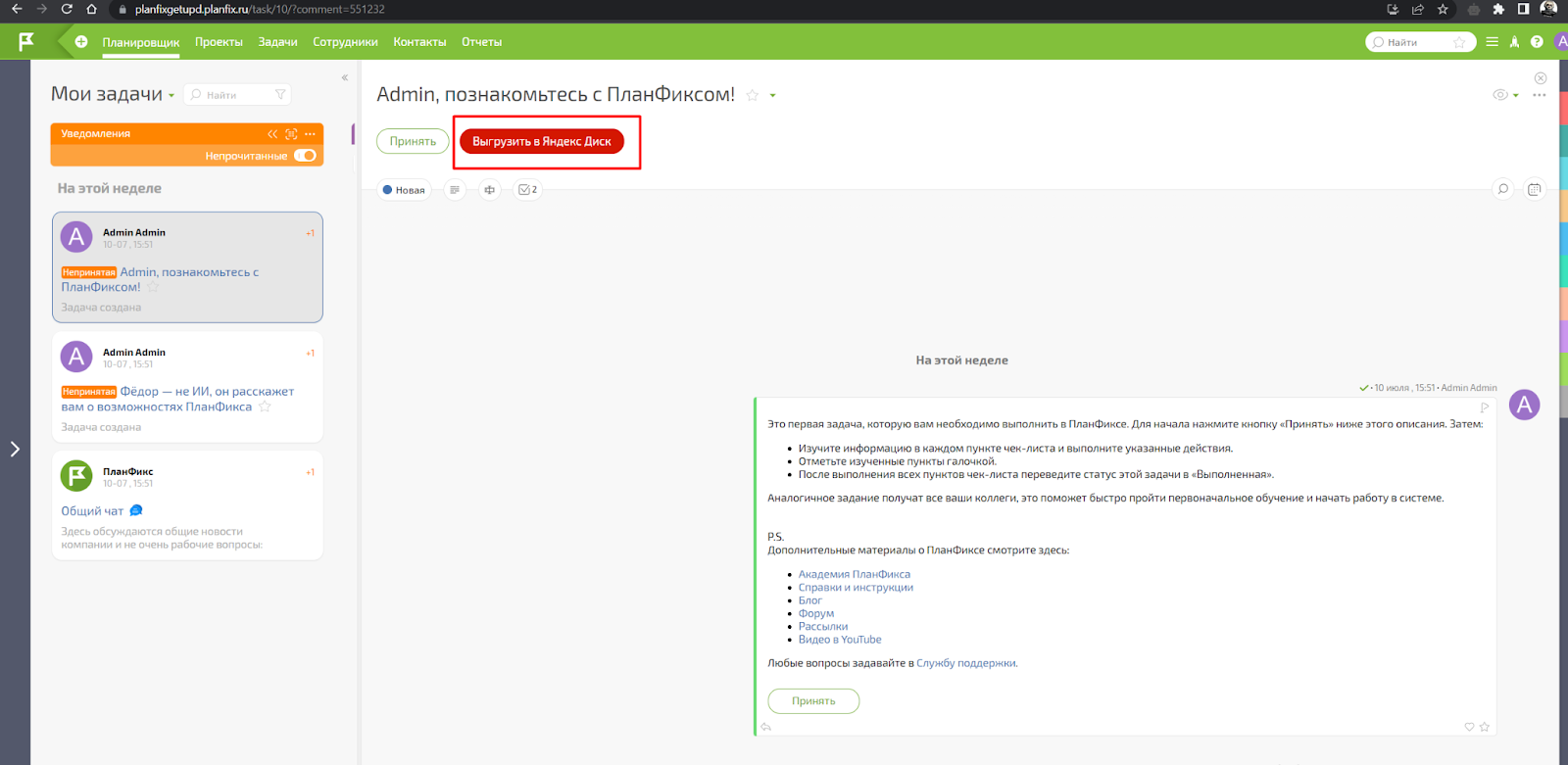
Task: Open the Справки и инструкции link
Action: 856,588
